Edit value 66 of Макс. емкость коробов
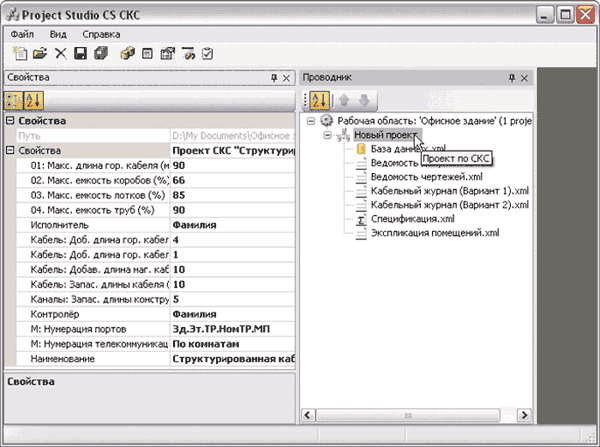The image size is (600, 447). 233,180
